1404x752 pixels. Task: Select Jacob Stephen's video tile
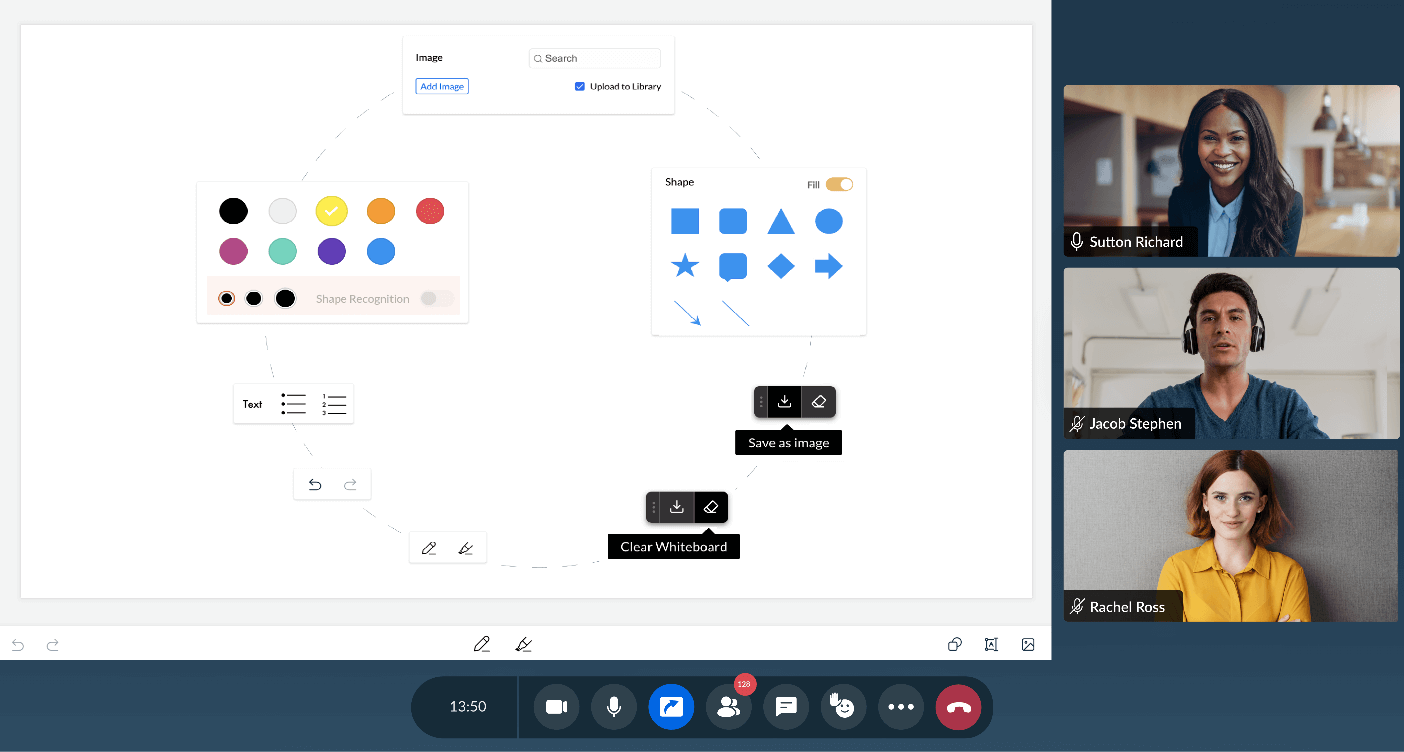point(1231,353)
